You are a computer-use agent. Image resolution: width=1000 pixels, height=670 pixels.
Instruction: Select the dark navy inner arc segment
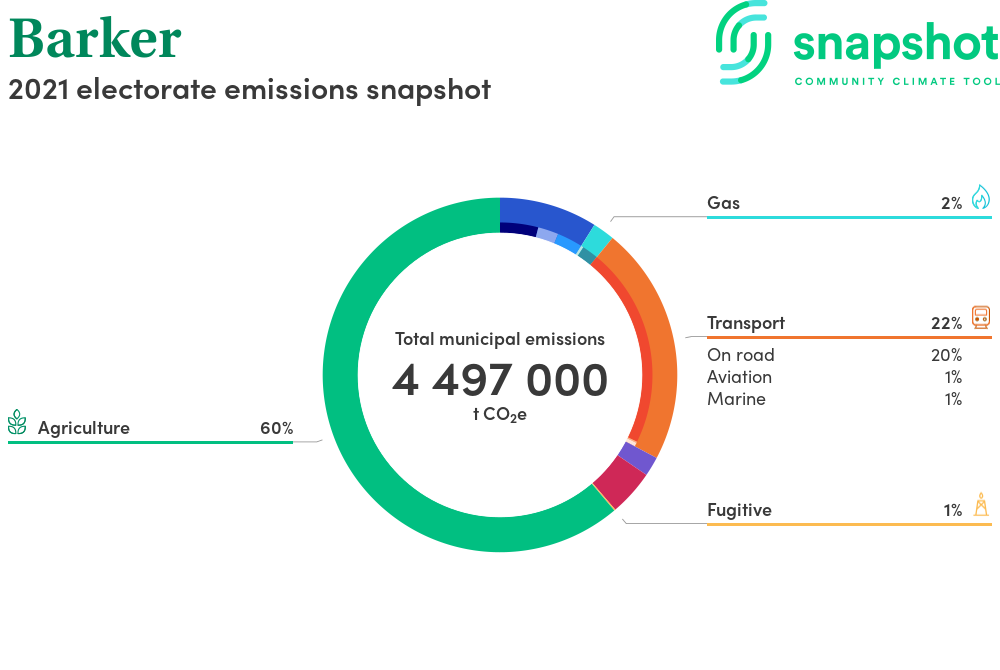[518, 228]
